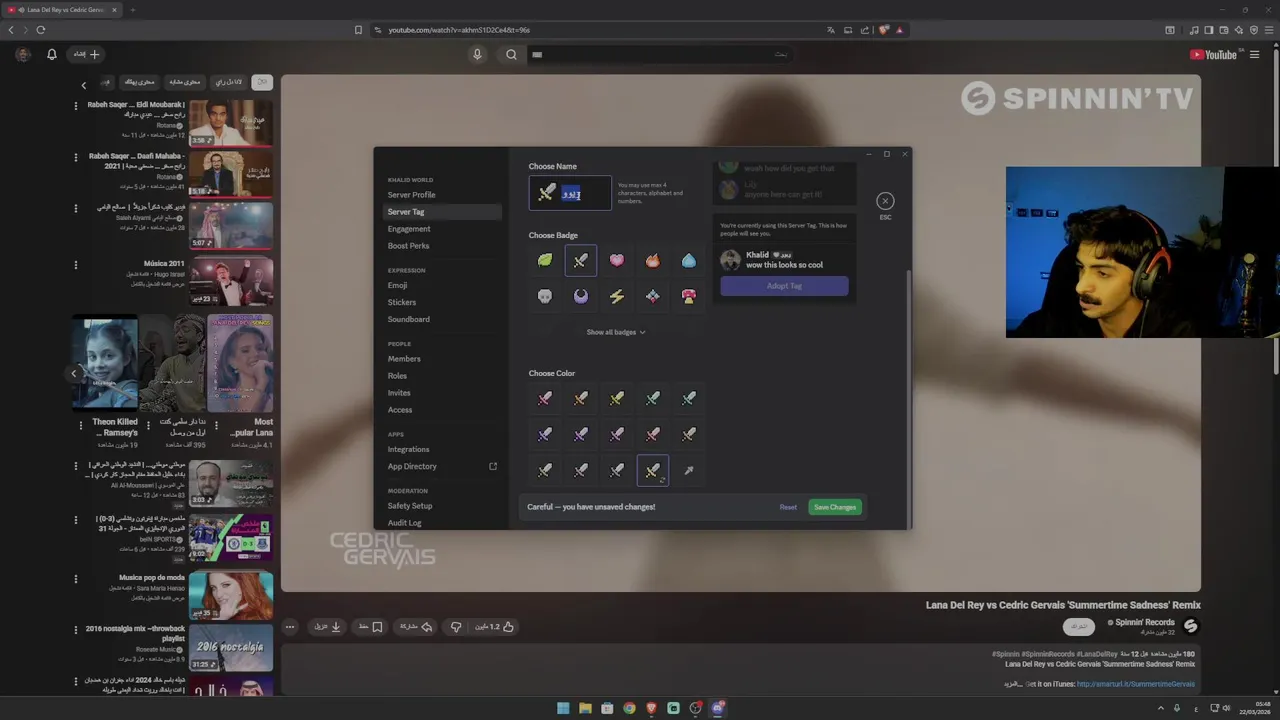Open Google Chrome from the taskbar

[x=629, y=708]
